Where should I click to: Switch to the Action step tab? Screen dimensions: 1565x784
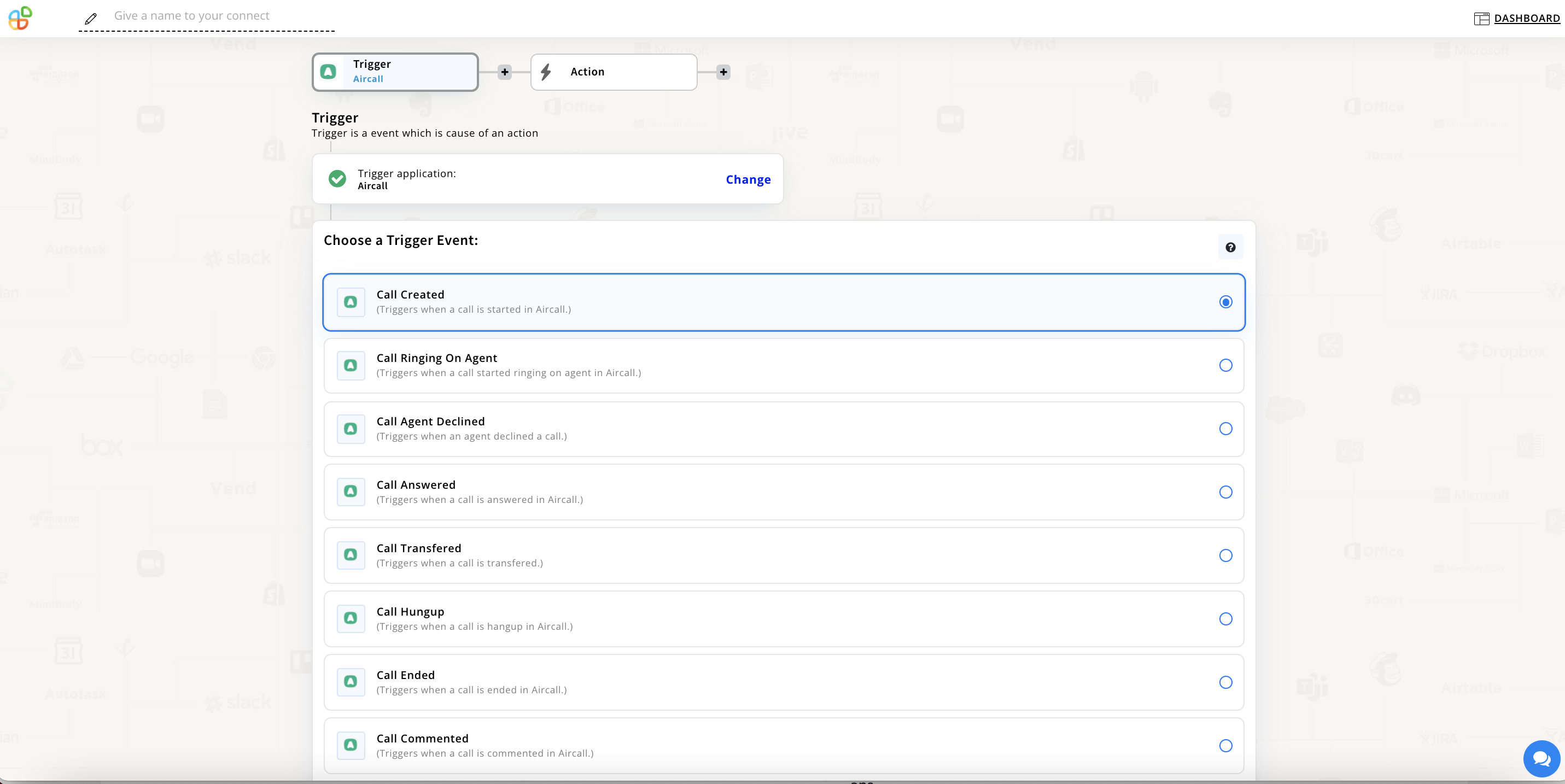point(614,72)
